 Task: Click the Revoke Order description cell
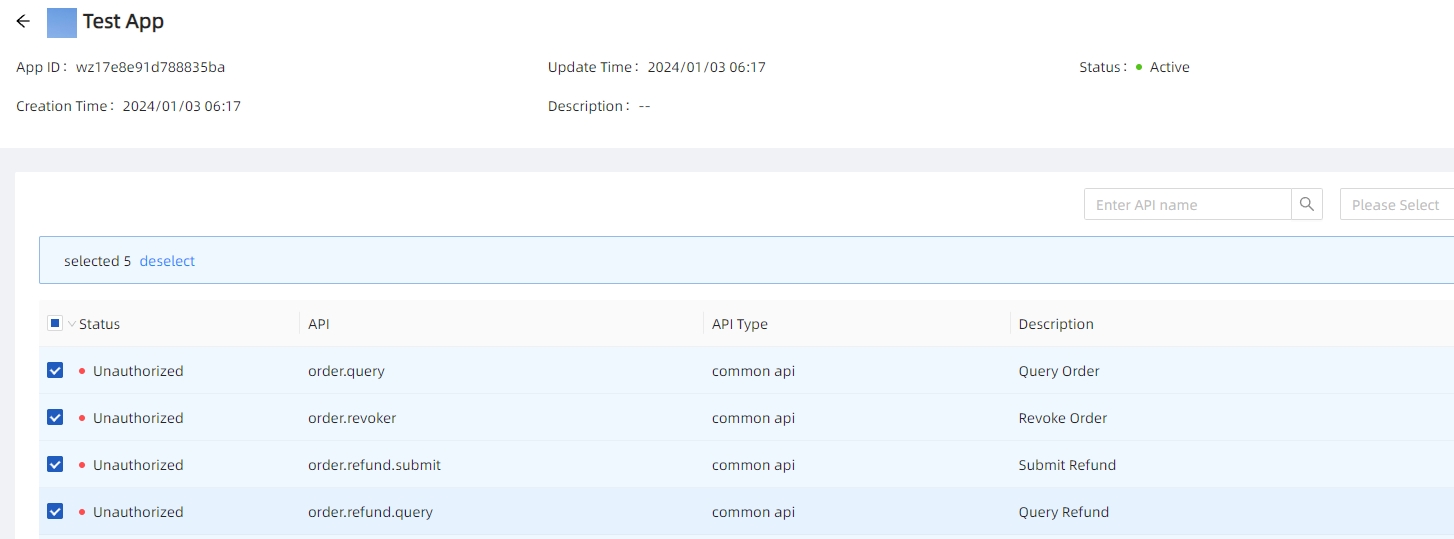coord(1063,418)
